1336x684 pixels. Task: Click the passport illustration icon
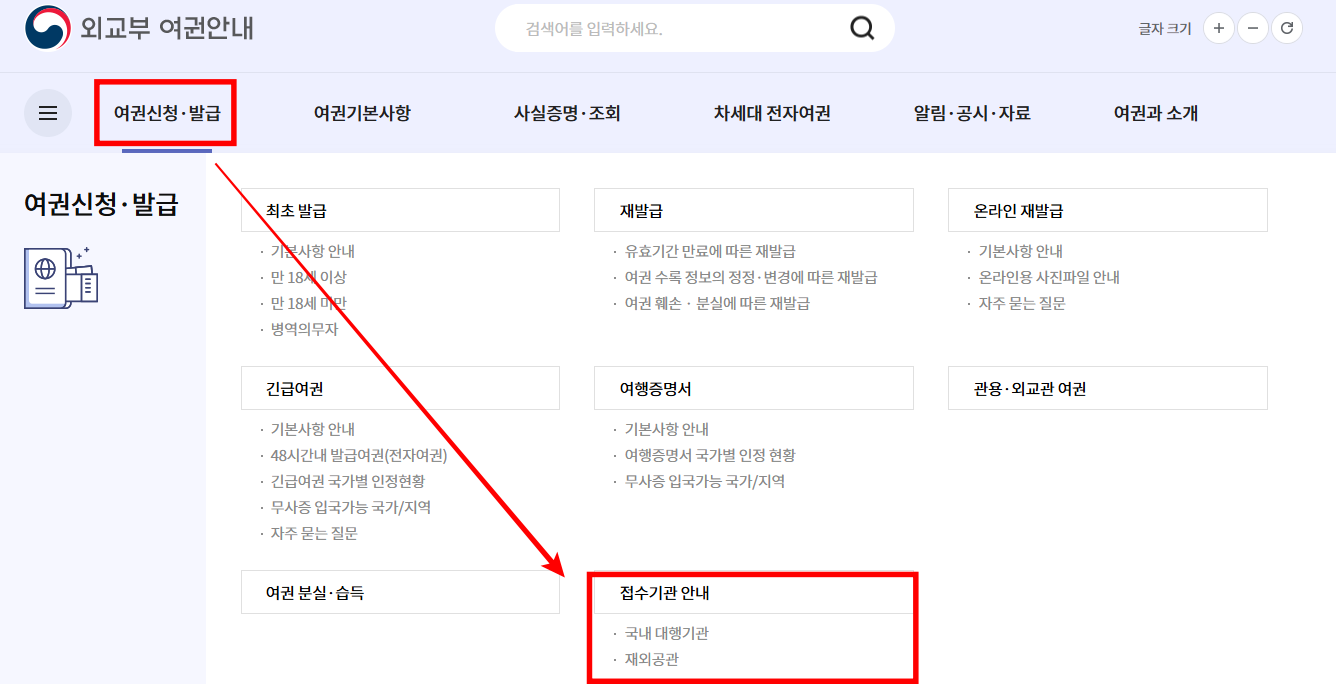pos(61,277)
